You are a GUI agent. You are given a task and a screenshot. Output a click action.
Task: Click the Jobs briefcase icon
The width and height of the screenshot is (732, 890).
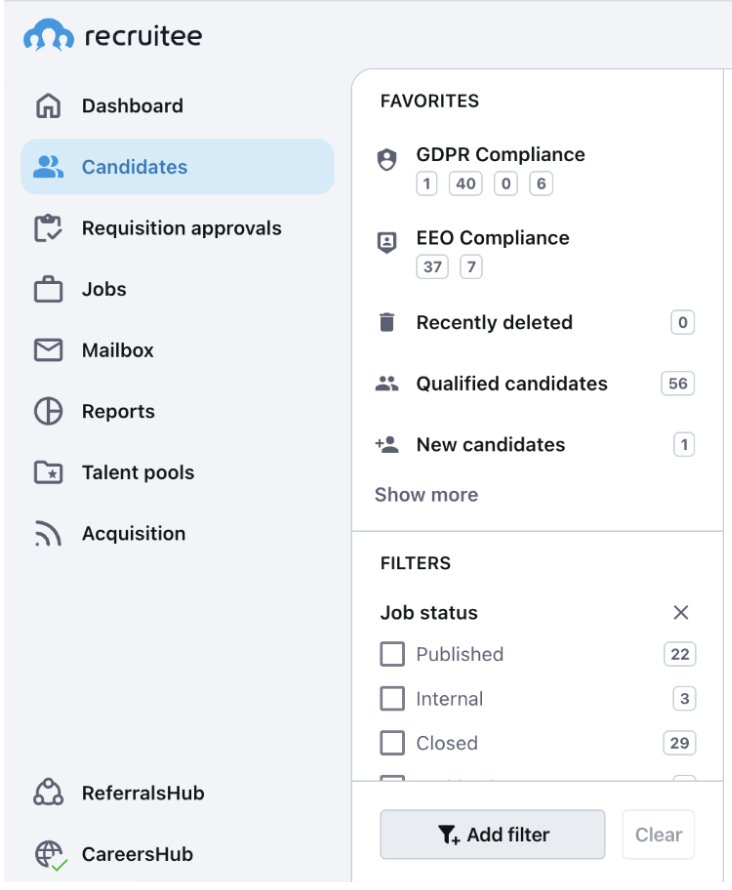pyautogui.click(x=48, y=290)
